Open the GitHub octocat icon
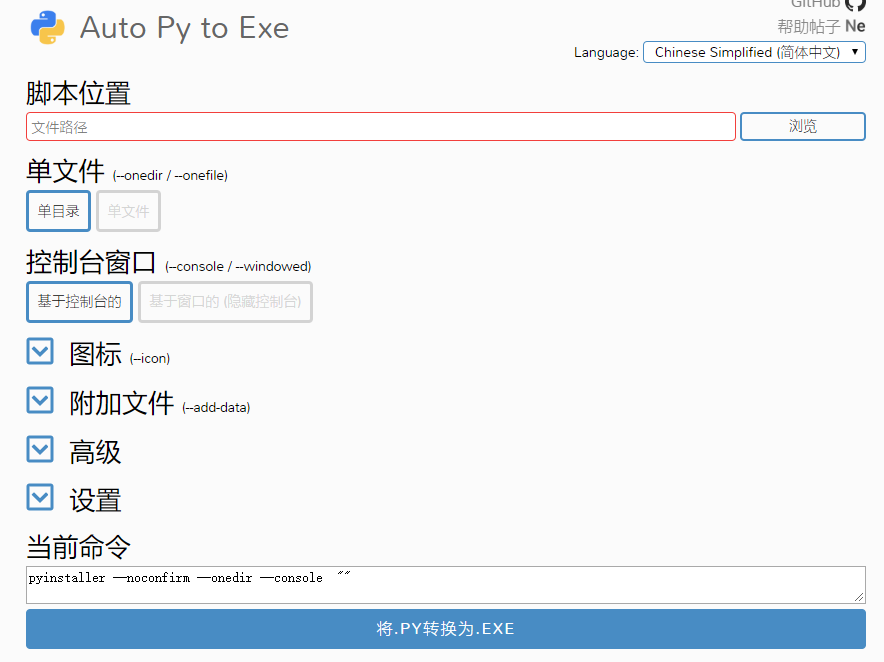This screenshot has height=662, width=884. tap(856, 6)
